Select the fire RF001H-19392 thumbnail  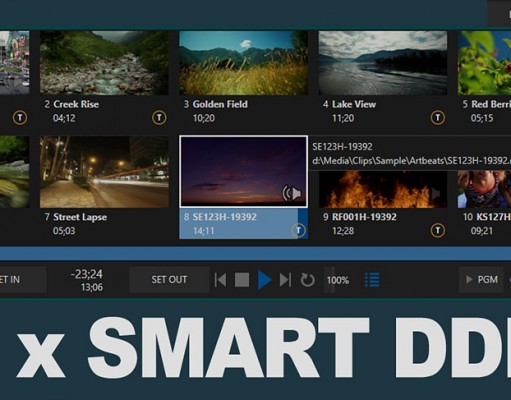click(383, 189)
